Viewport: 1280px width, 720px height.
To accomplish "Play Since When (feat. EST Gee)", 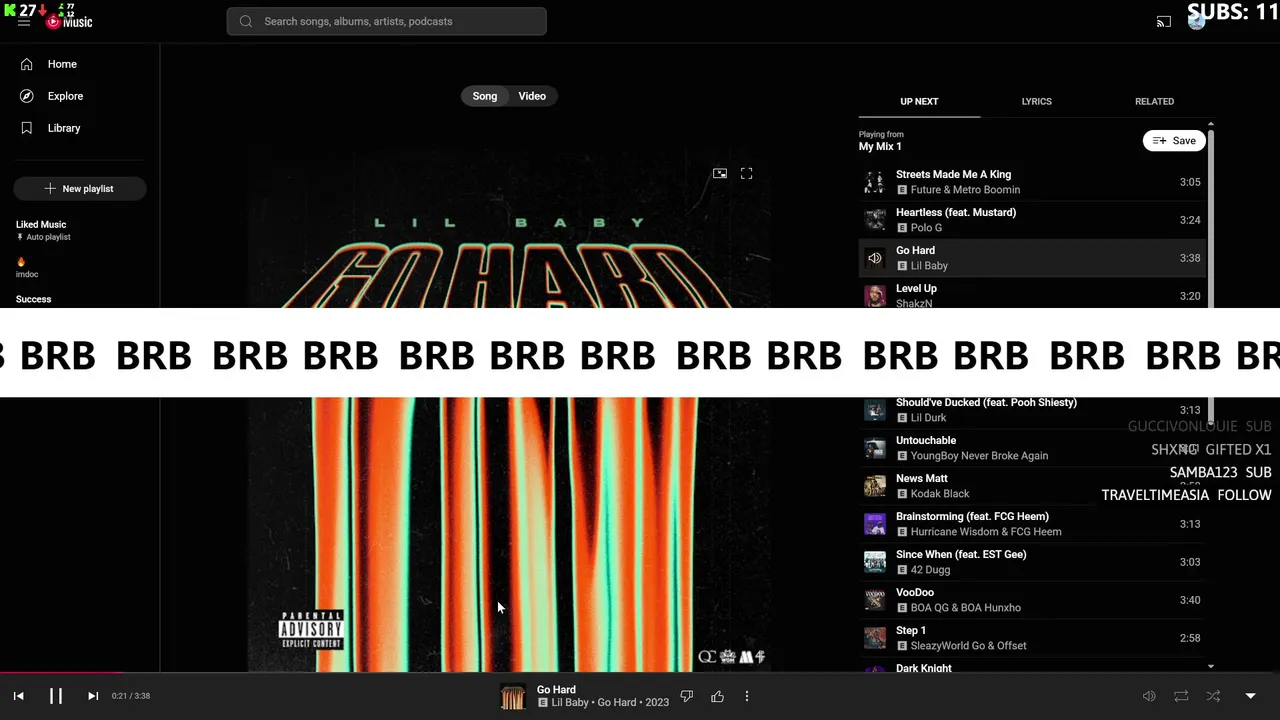I will 1030,562.
